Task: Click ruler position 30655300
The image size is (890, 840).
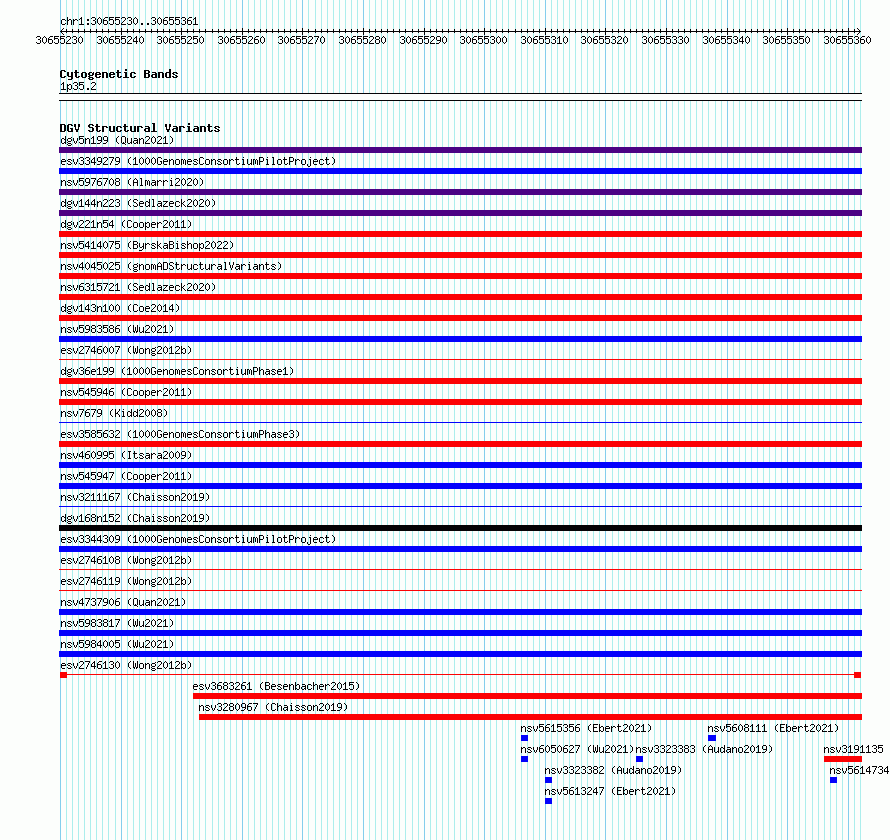Action: click(x=484, y=40)
